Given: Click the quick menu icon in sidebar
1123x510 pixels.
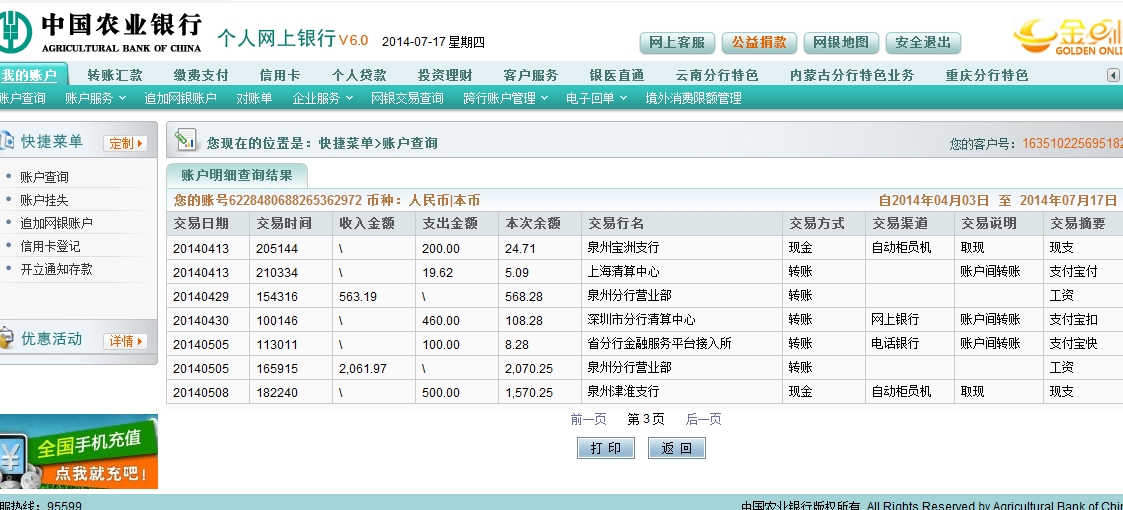Looking at the screenshot, I should coord(7,142).
